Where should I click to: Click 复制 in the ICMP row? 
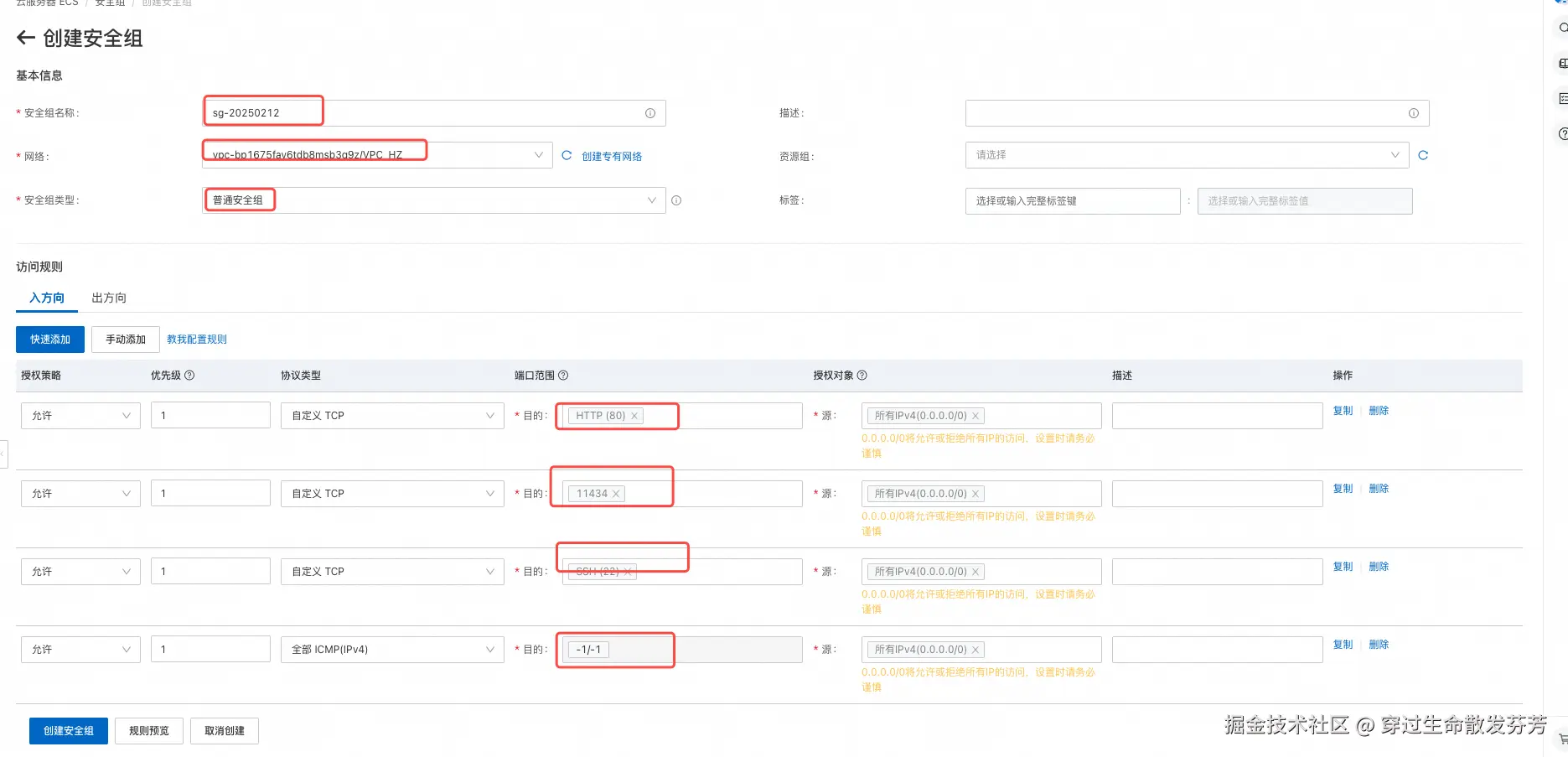coord(1343,645)
